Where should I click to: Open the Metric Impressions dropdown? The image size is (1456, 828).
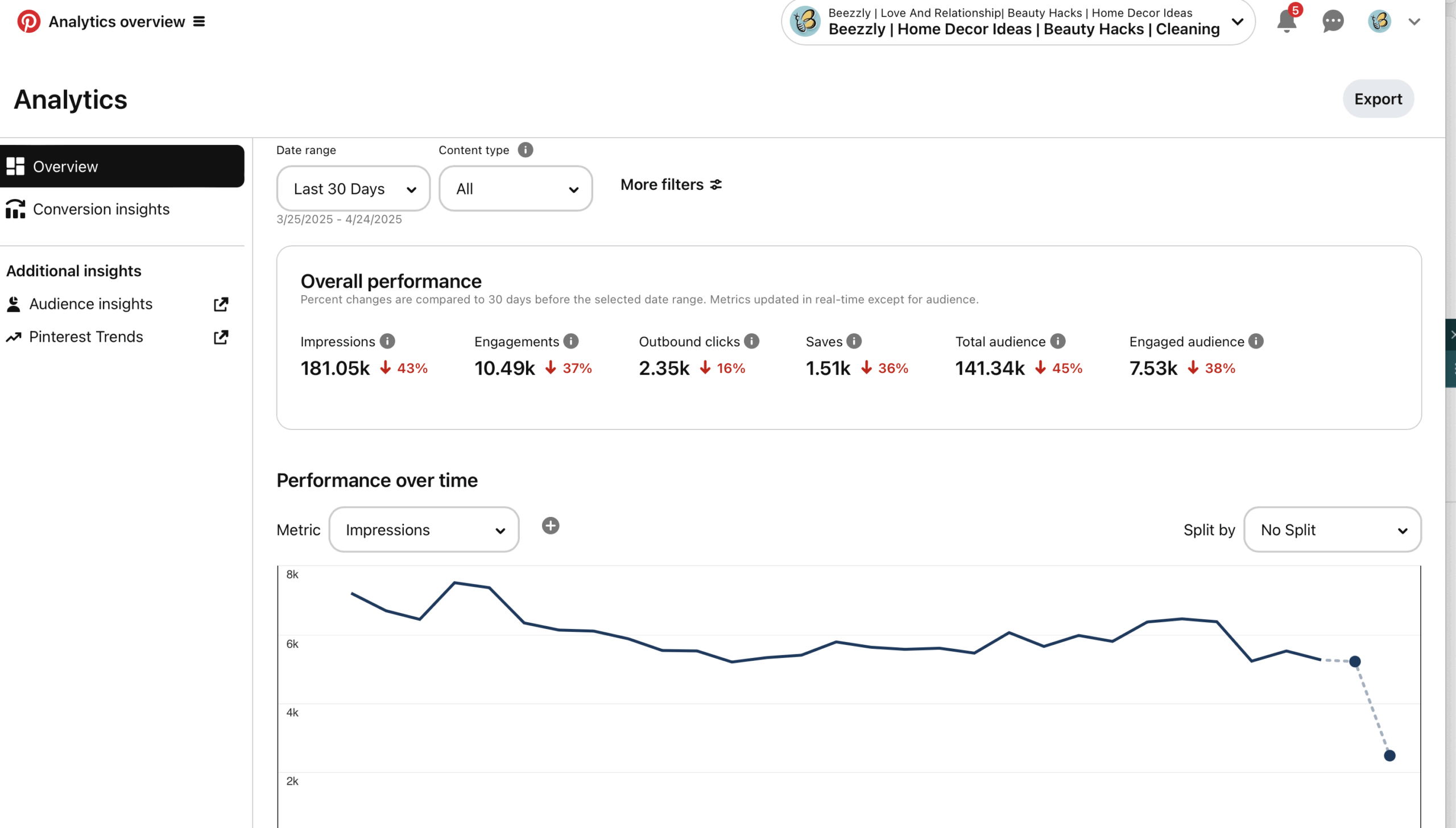click(x=424, y=529)
